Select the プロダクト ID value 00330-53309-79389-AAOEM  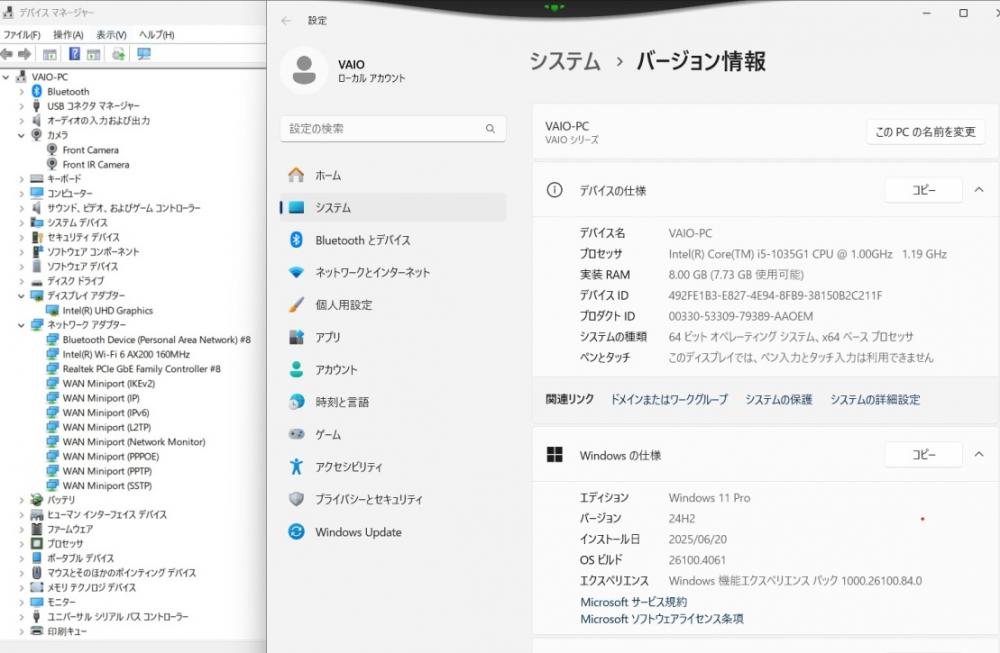[x=740, y=316]
